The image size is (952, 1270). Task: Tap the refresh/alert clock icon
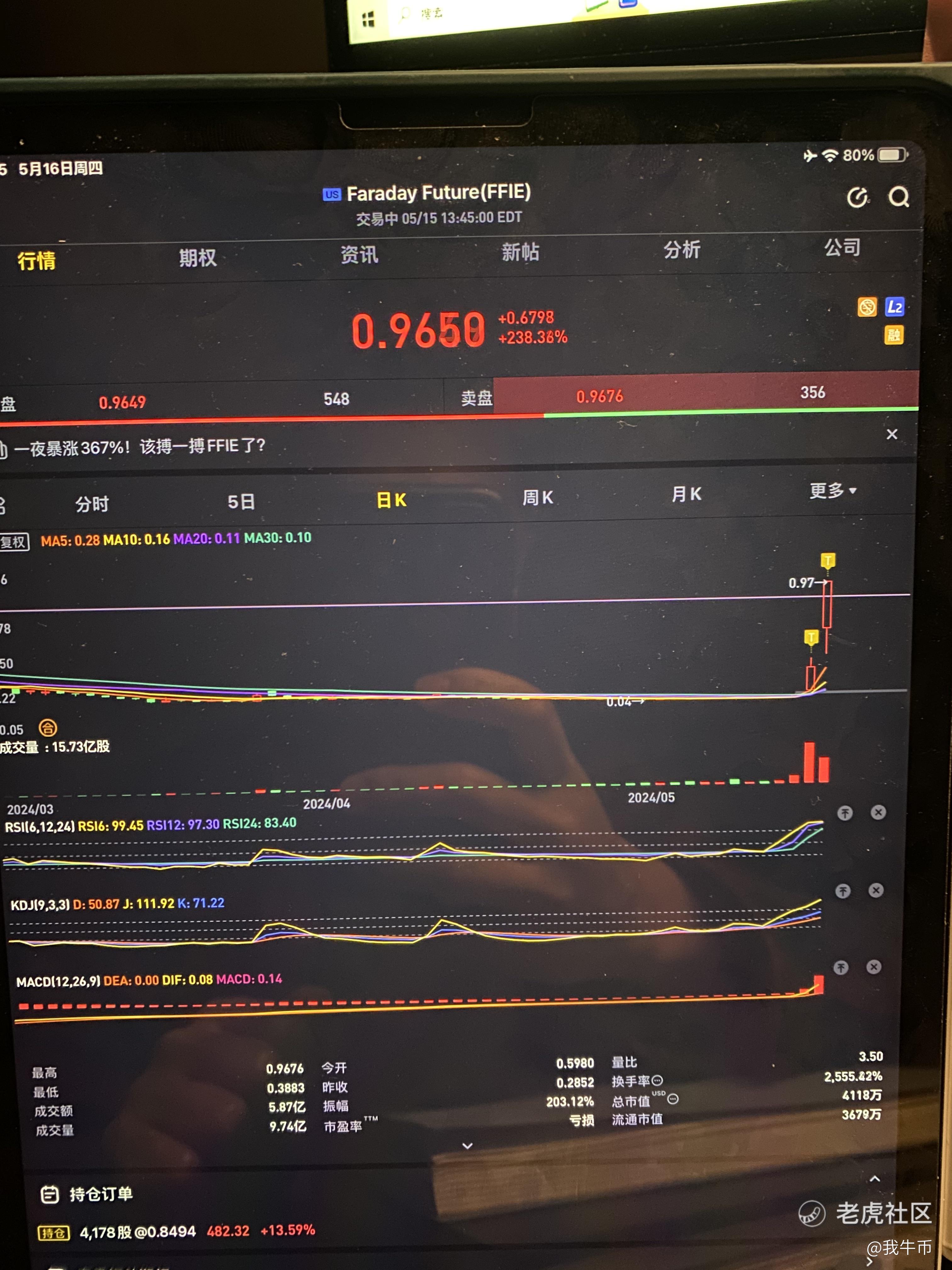point(858,197)
